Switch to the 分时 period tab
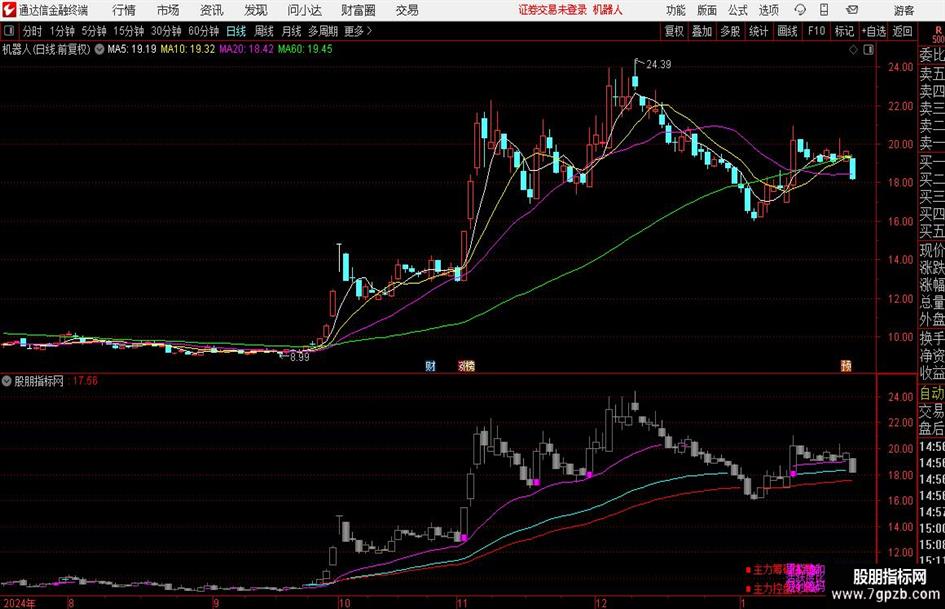Viewport: 945px width, 609px height. click(33, 31)
